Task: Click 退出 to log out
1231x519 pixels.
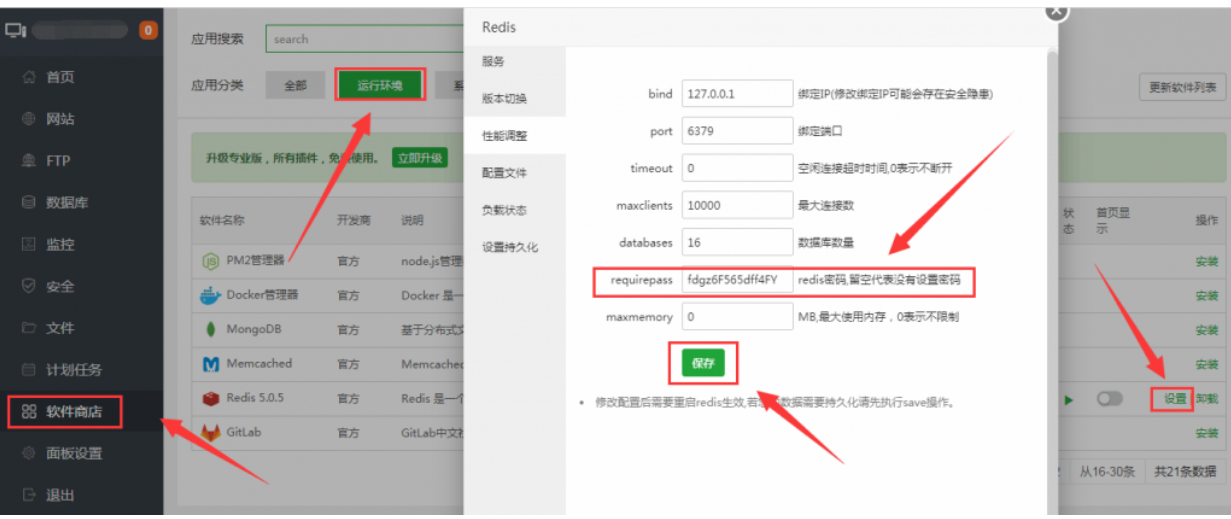Action: [60, 495]
